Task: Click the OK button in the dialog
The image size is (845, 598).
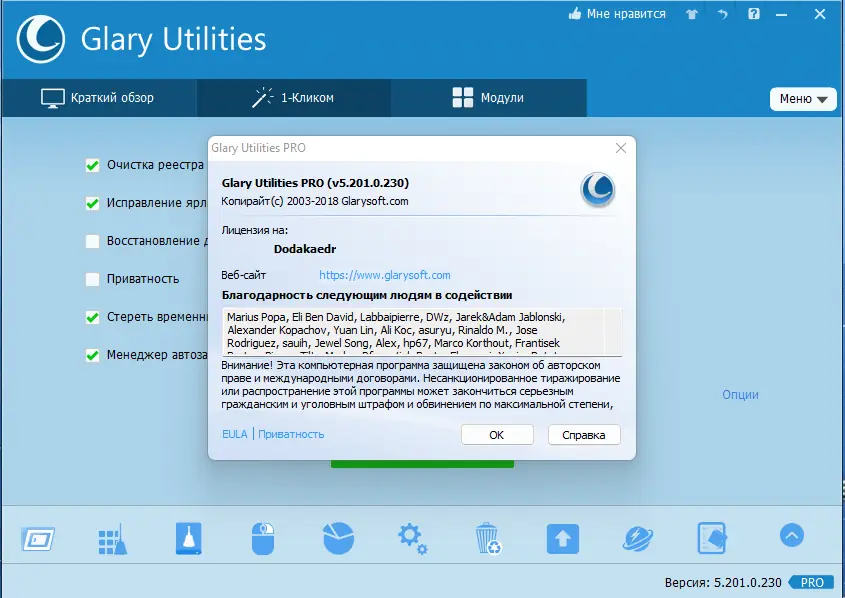Action: tap(497, 434)
